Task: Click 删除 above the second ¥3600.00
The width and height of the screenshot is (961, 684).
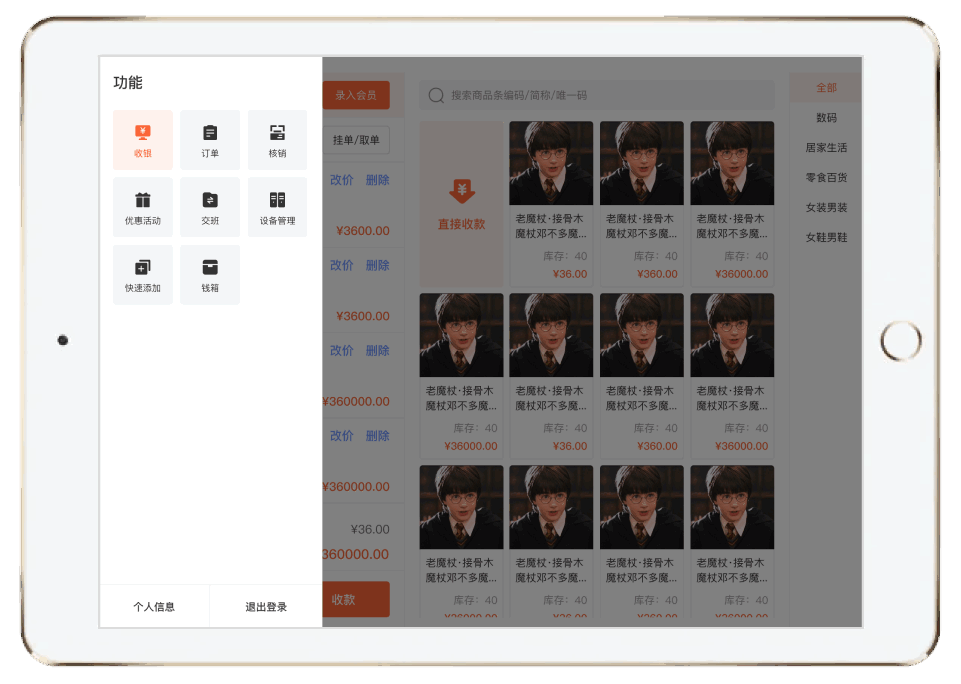Action: coord(378,265)
